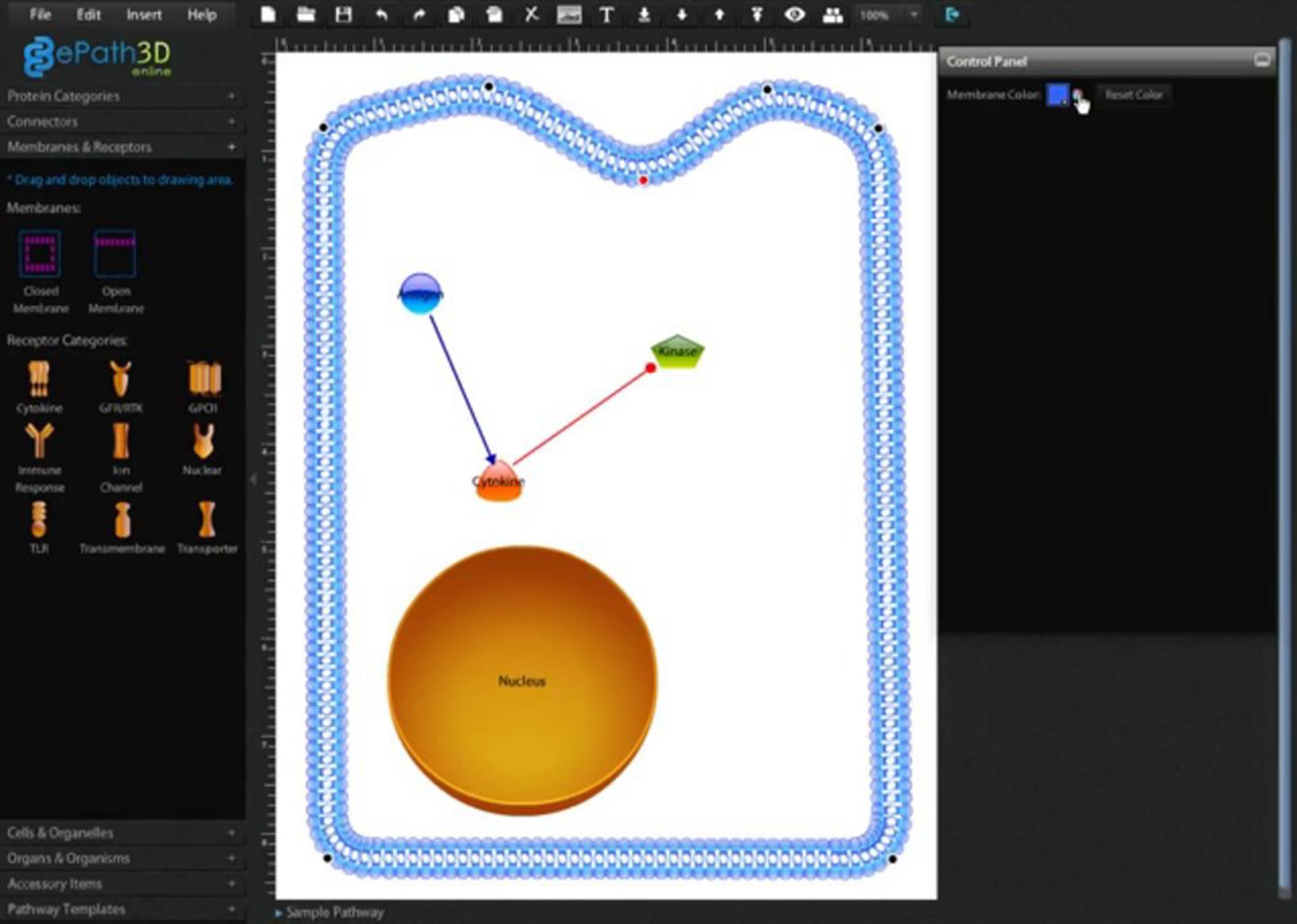This screenshot has height=924, width=1297.
Task: Click the Reset Color button
Action: point(1133,95)
